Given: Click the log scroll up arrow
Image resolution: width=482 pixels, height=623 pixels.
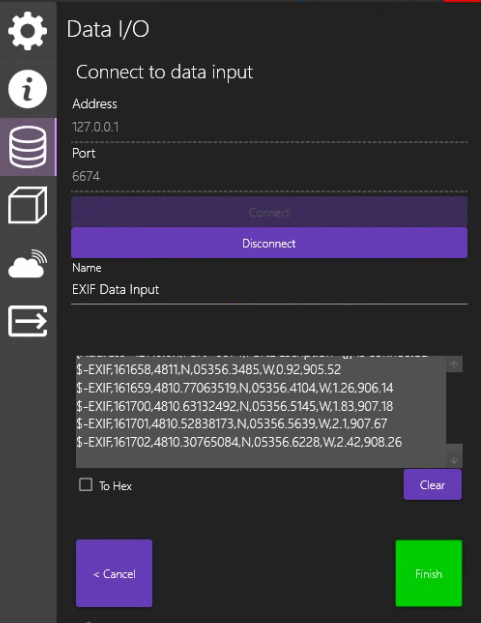Looking at the screenshot, I should pyautogui.click(x=454, y=364).
